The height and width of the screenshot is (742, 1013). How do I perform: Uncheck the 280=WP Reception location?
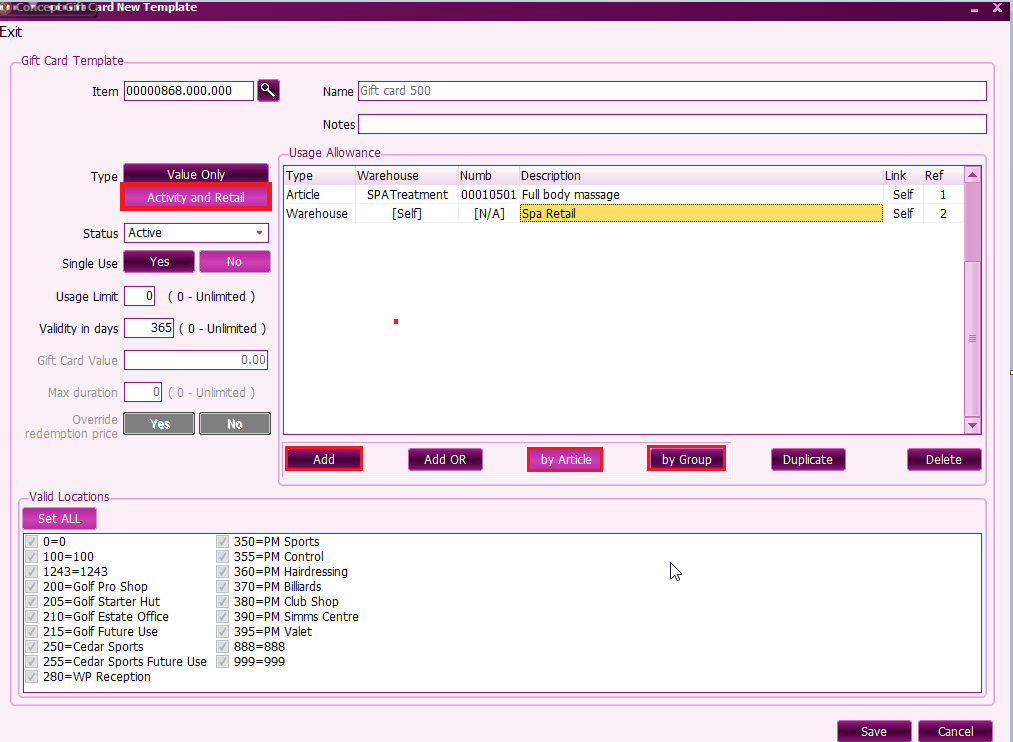click(x=32, y=677)
